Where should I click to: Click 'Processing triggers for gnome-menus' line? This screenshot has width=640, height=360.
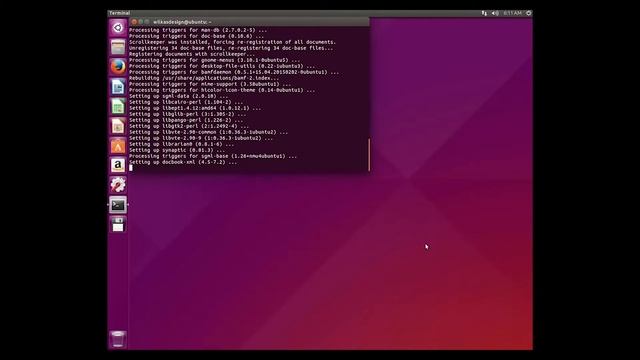[216, 60]
